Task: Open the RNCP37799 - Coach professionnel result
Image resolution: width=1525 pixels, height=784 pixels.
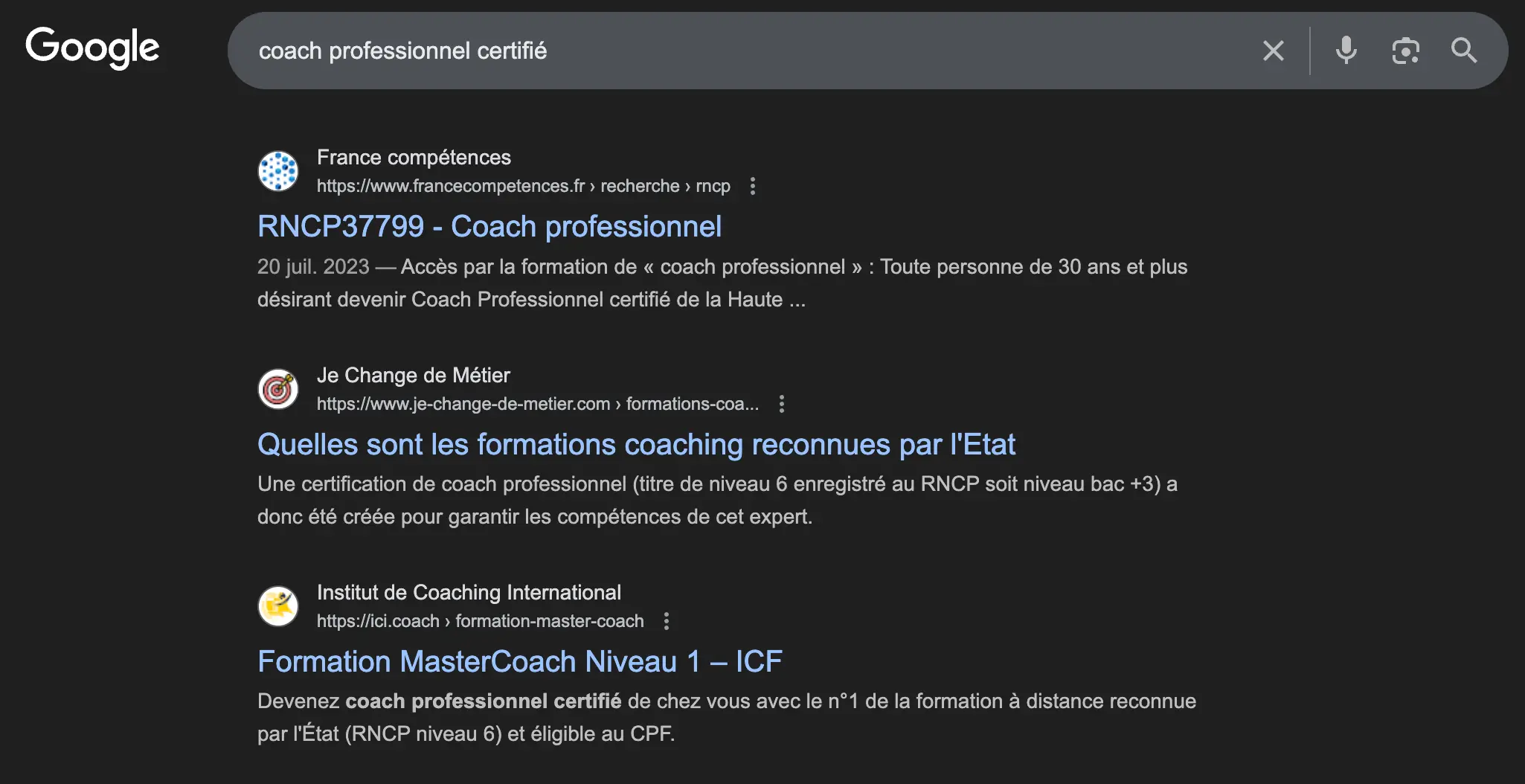Action: [489, 226]
